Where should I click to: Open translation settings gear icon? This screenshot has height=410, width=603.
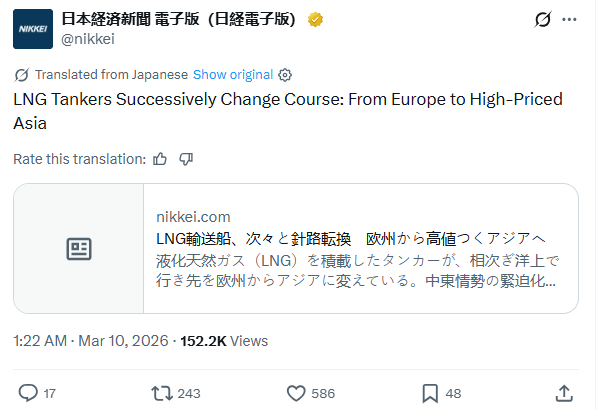point(285,75)
